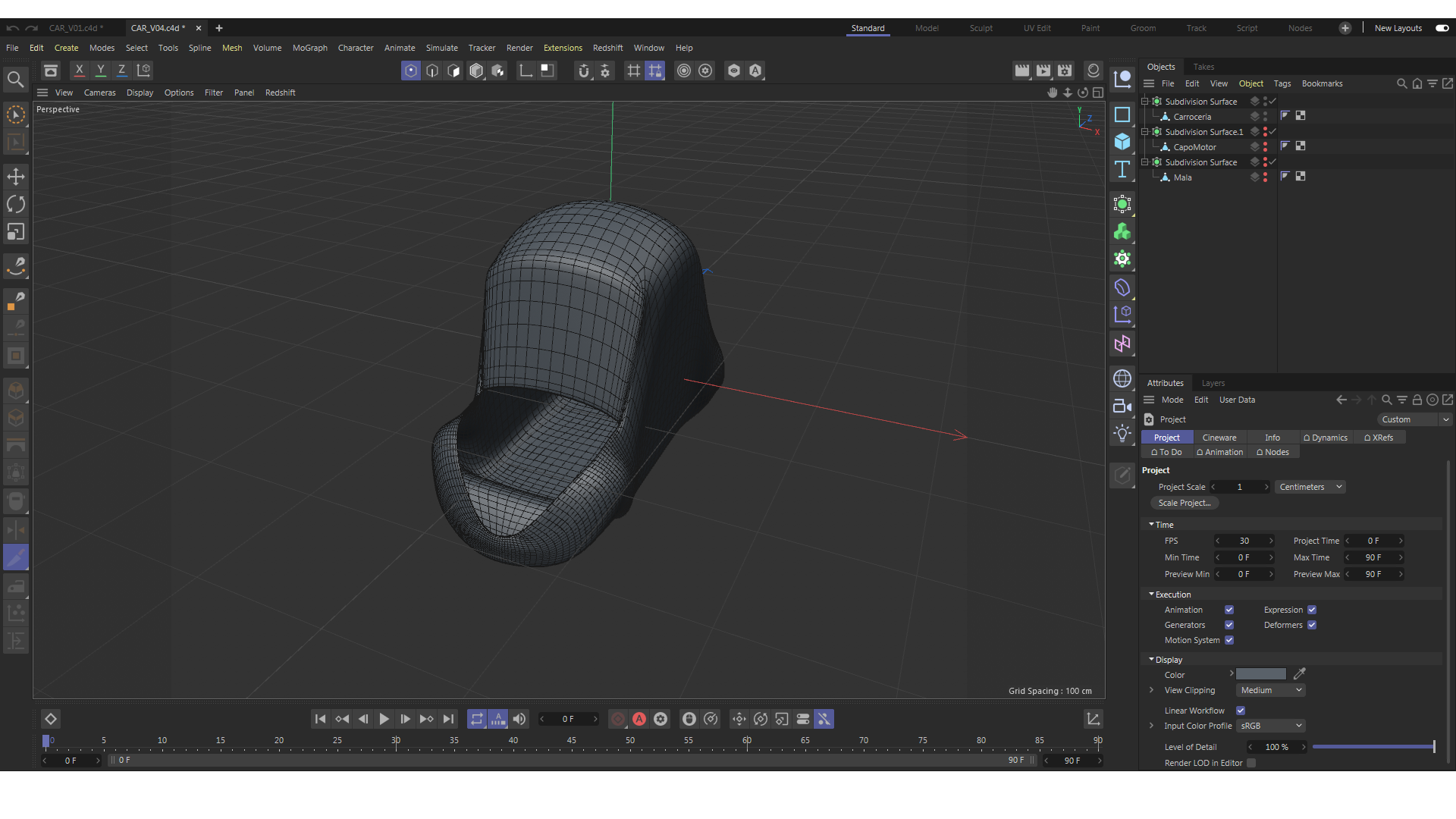1456x819 pixels.
Task: Select the Rotate tool
Action: click(x=16, y=204)
